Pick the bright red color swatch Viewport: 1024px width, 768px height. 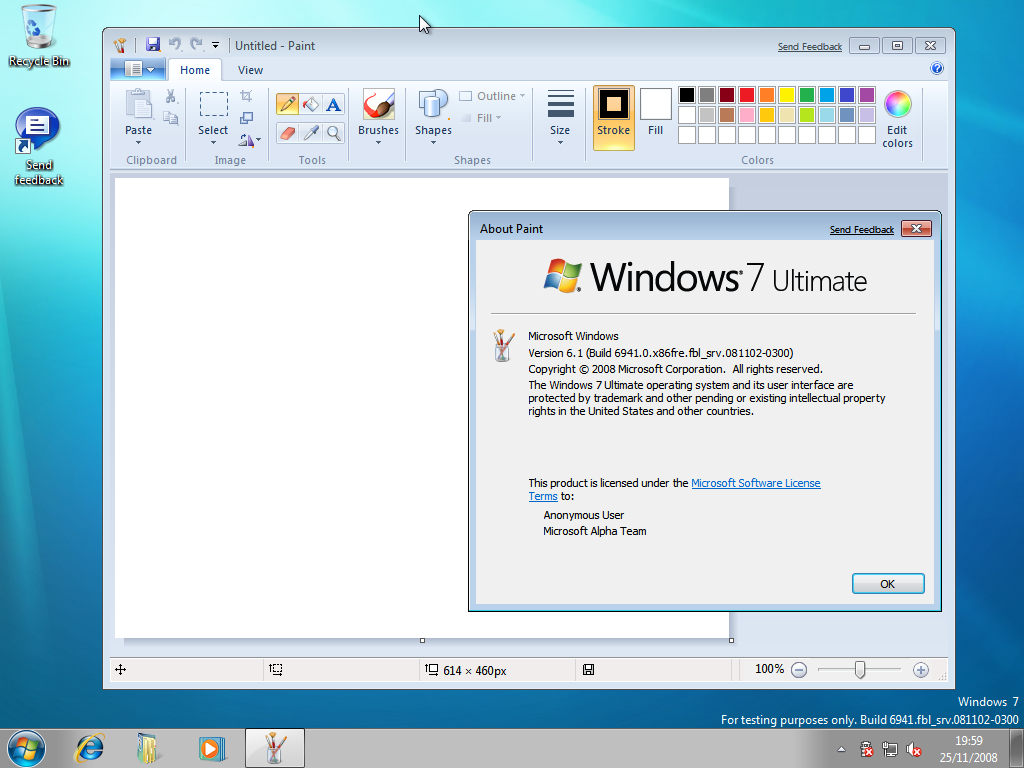pos(747,95)
